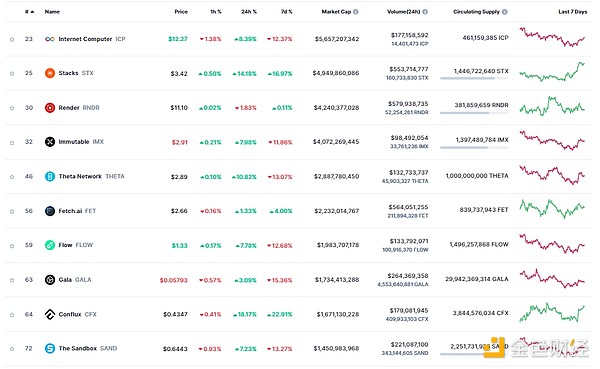Click the Conflux CFX logo icon
This screenshot has height=369, width=600.
50,314
